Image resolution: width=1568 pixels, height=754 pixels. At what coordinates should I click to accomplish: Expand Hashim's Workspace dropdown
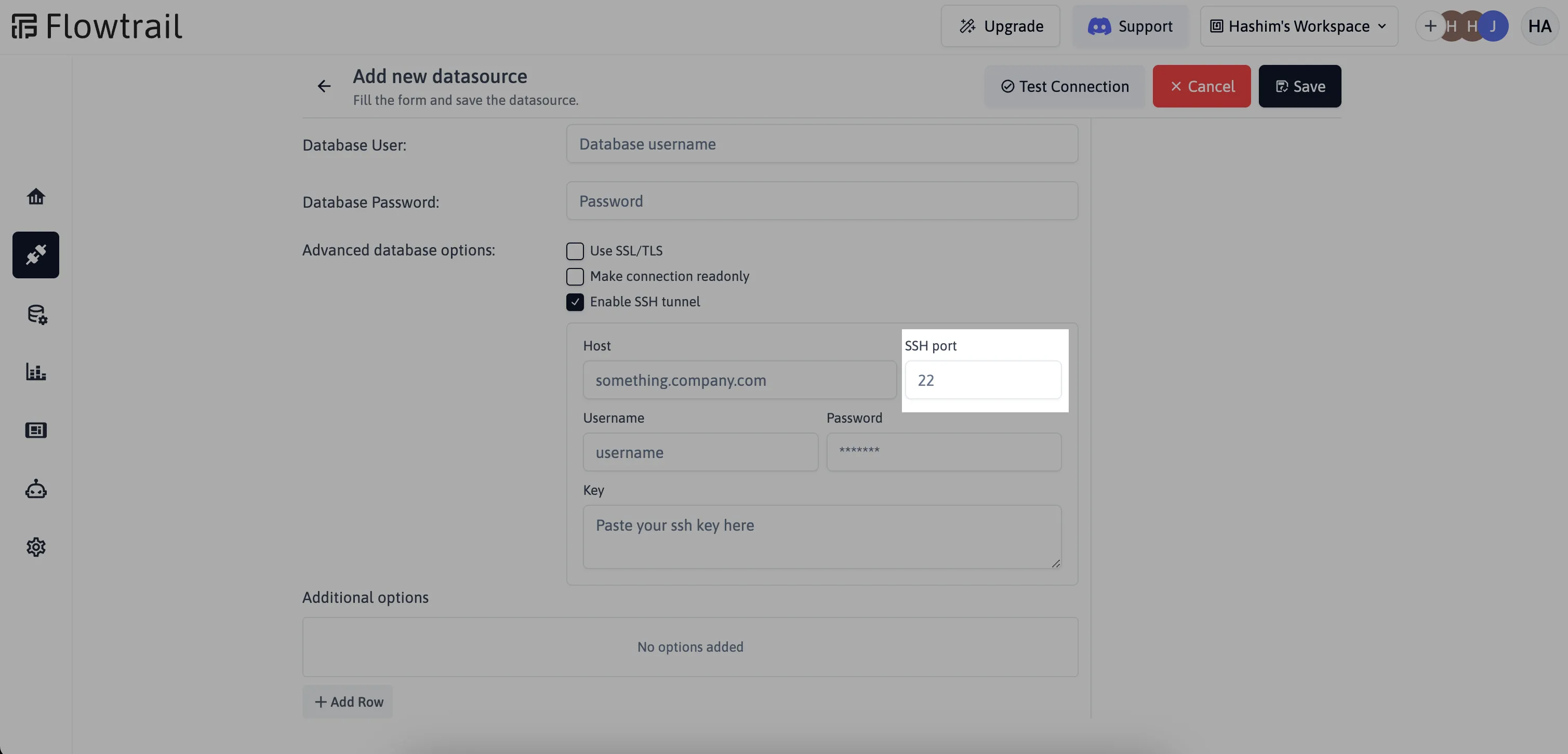coord(1299,26)
